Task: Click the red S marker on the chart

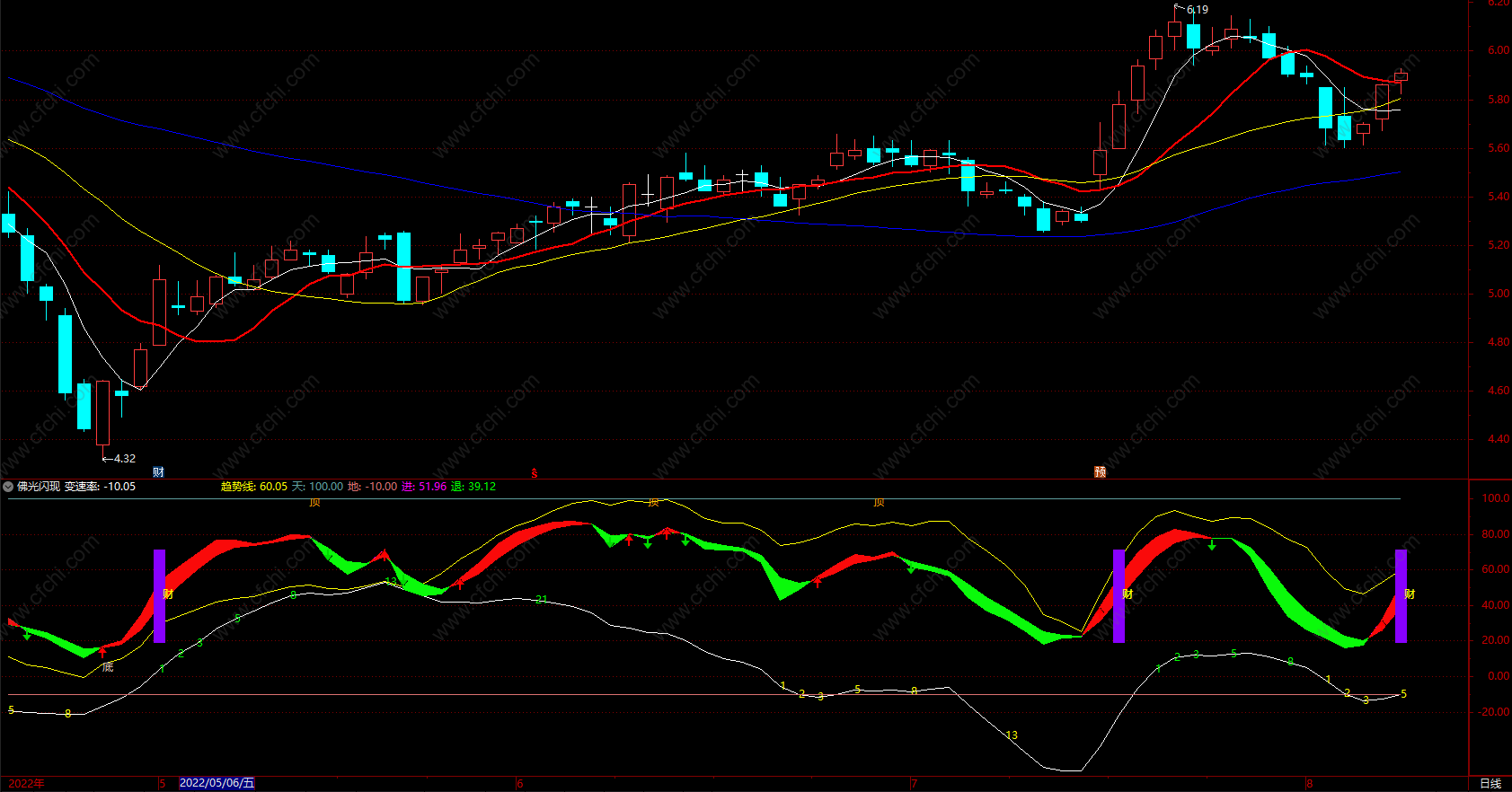Action: tap(535, 473)
